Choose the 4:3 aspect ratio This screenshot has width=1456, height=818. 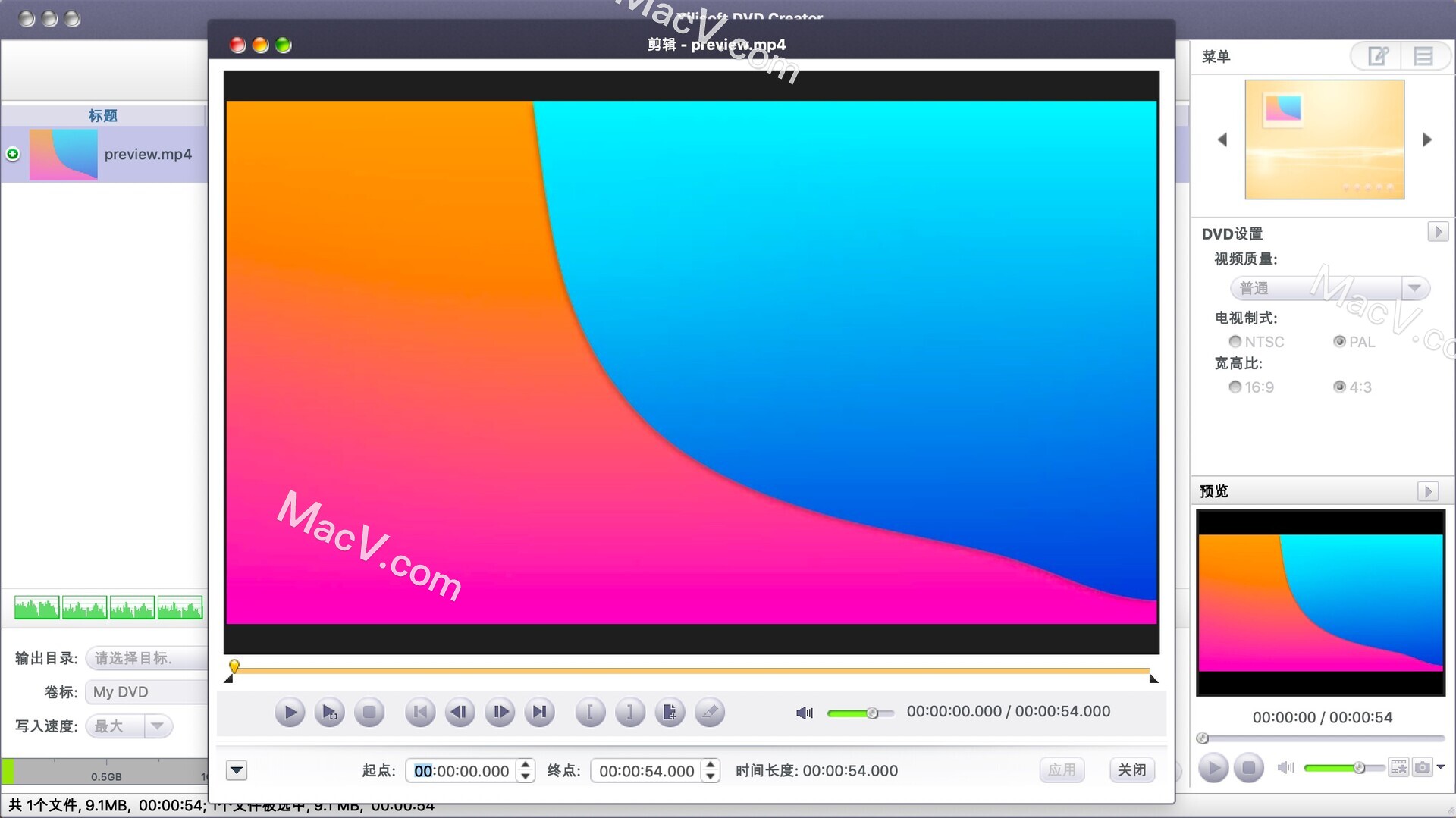[x=1339, y=387]
